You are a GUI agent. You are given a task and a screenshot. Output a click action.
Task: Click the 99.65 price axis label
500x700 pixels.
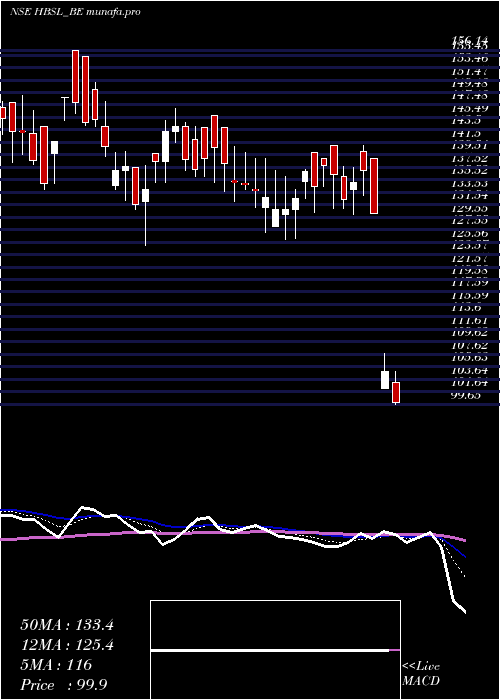pyautogui.click(x=466, y=395)
